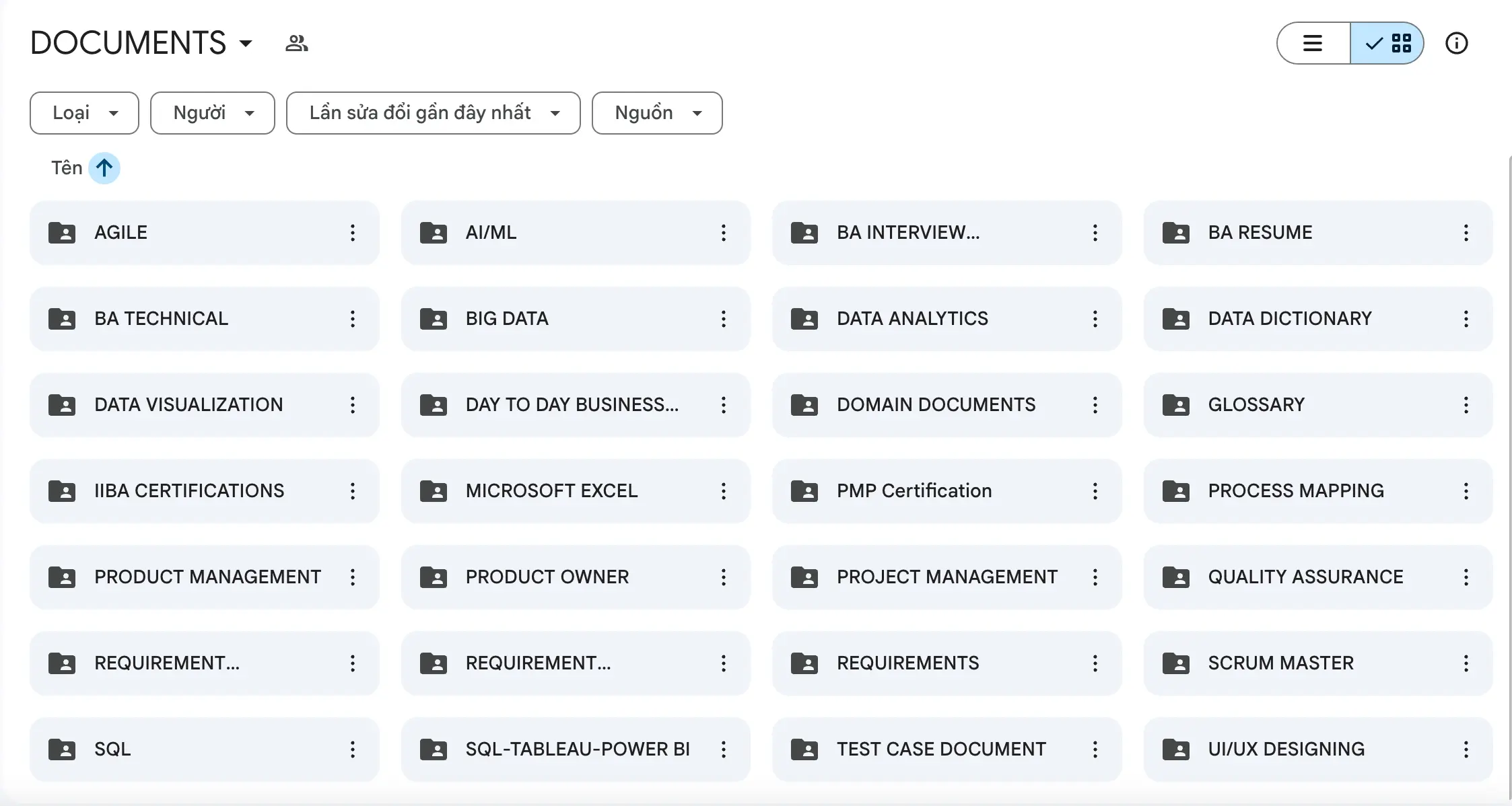1512x806 pixels.
Task: Select the TEST CASE DOCUMENT folder name
Action: [x=941, y=749]
